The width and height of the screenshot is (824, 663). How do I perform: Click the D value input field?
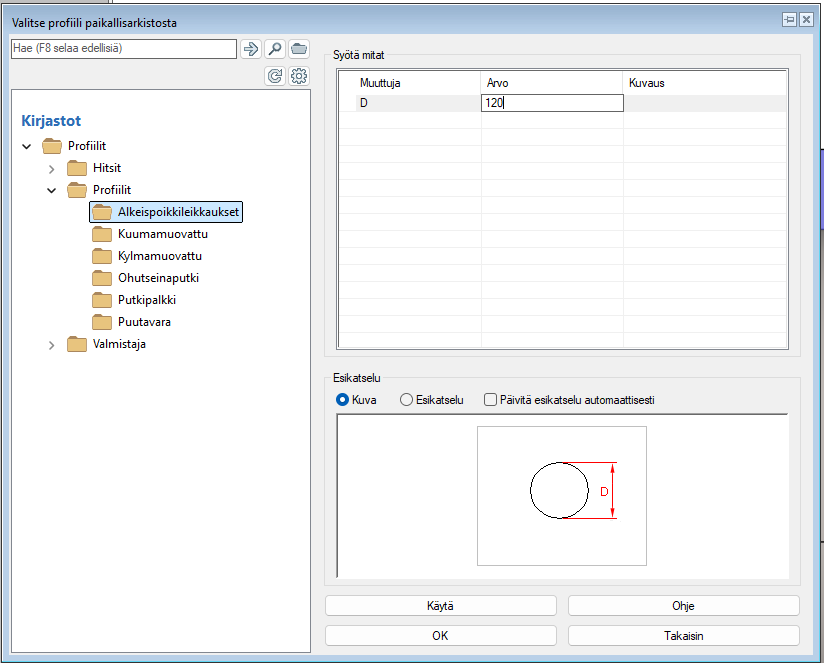[x=552, y=103]
